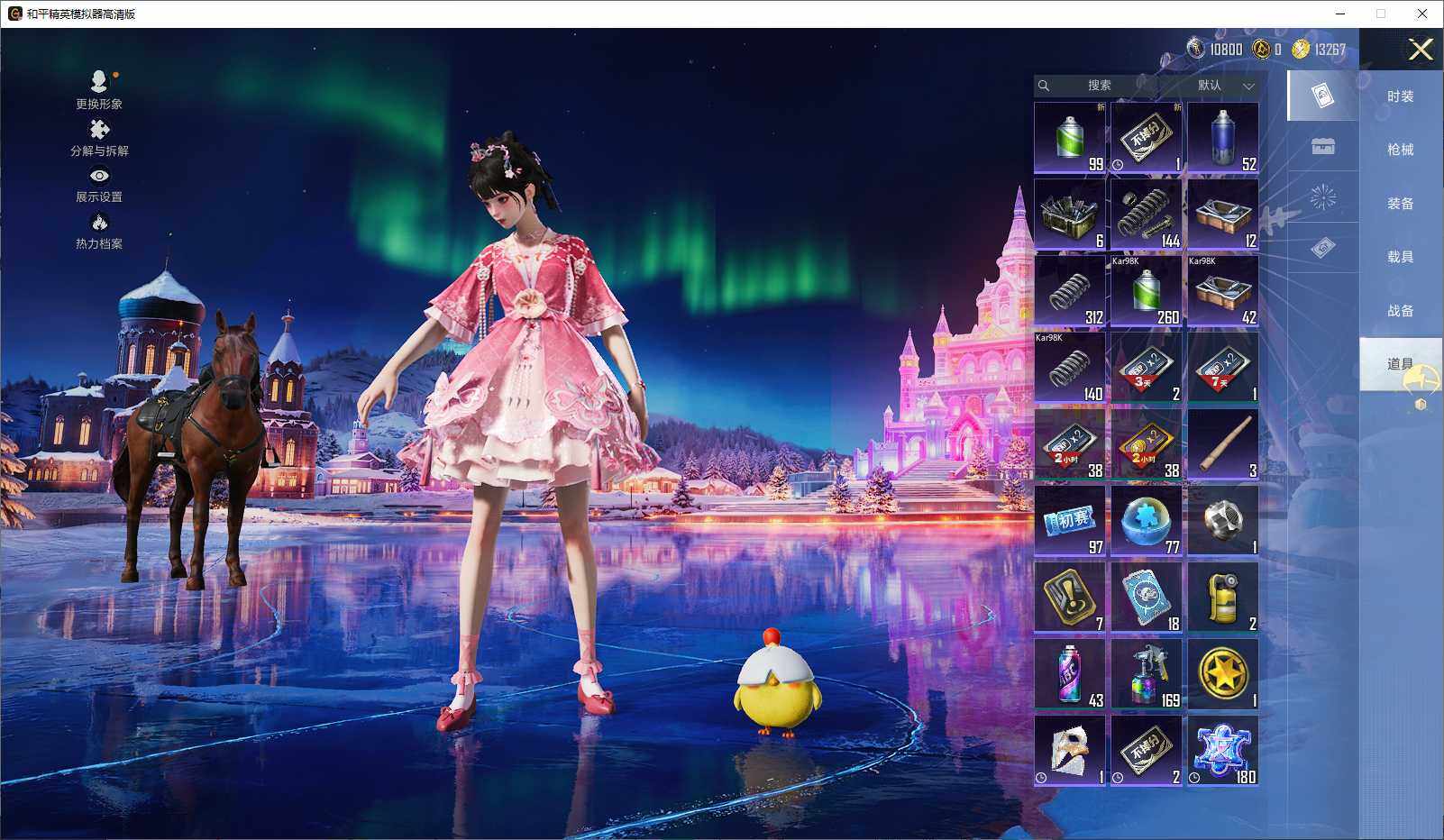The height and width of the screenshot is (840, 1444).
Task: Select the metal ball item in 初赛 row
Action: point(1223,520)
